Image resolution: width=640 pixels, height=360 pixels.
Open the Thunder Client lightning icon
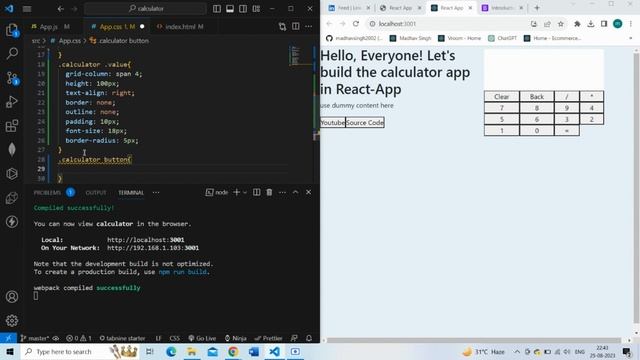(12, 222)
